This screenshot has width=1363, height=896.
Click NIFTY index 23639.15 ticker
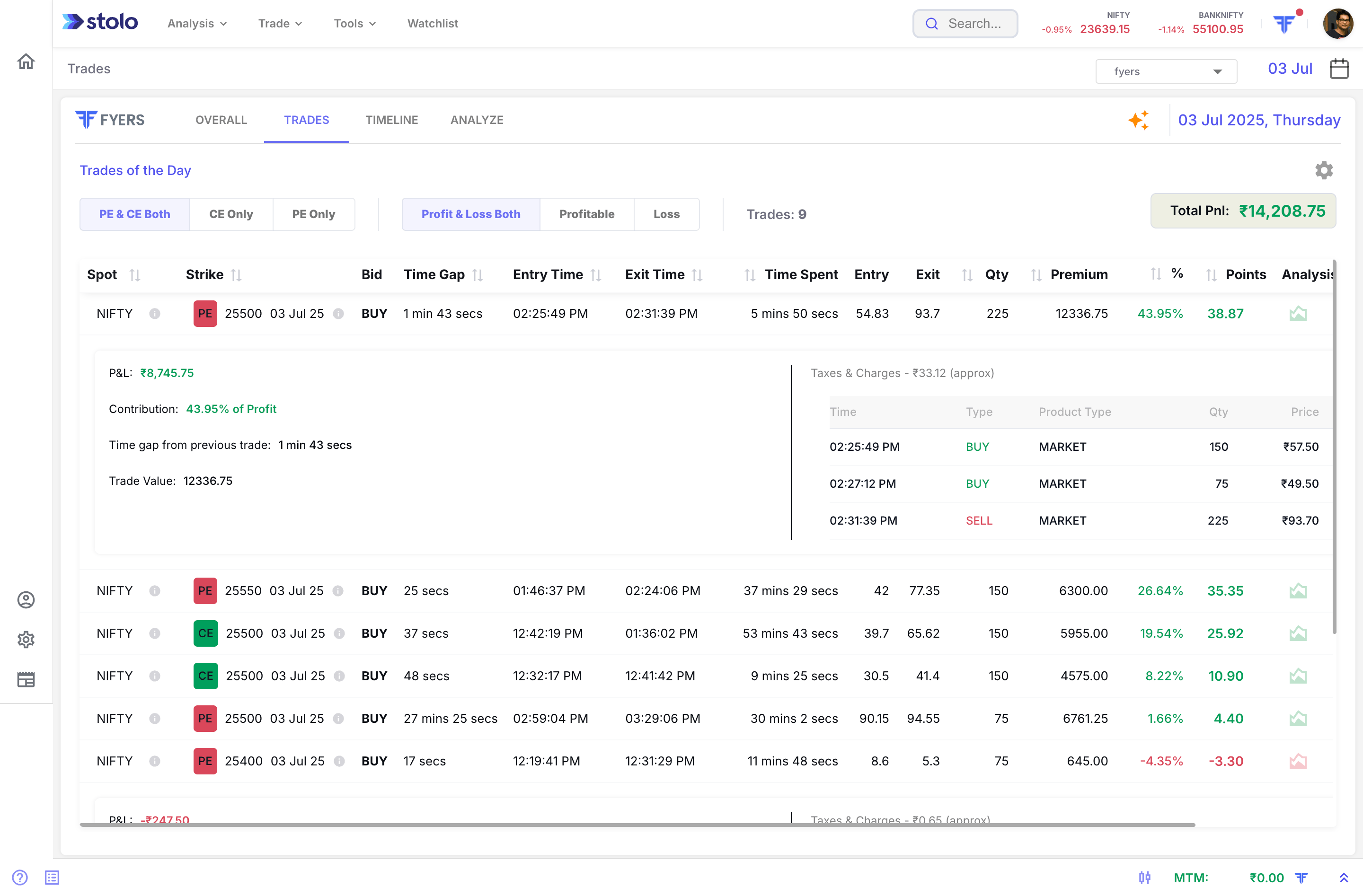click(1086, 24)
